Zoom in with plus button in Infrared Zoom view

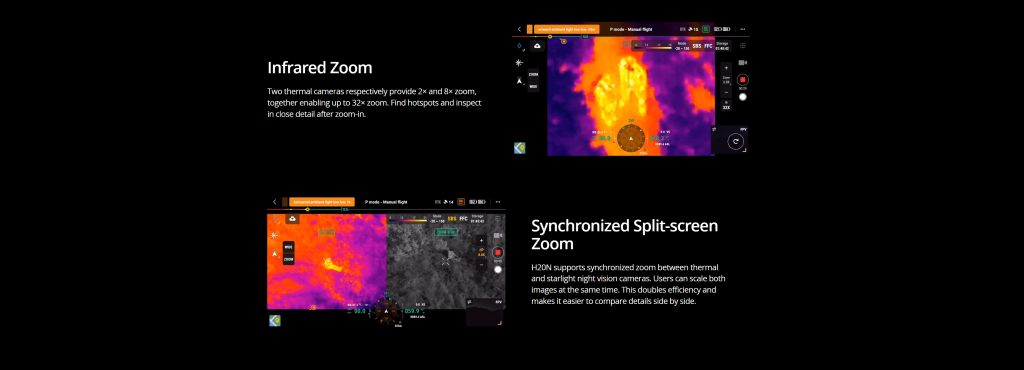pyautogui.click(x=726, y=68)
